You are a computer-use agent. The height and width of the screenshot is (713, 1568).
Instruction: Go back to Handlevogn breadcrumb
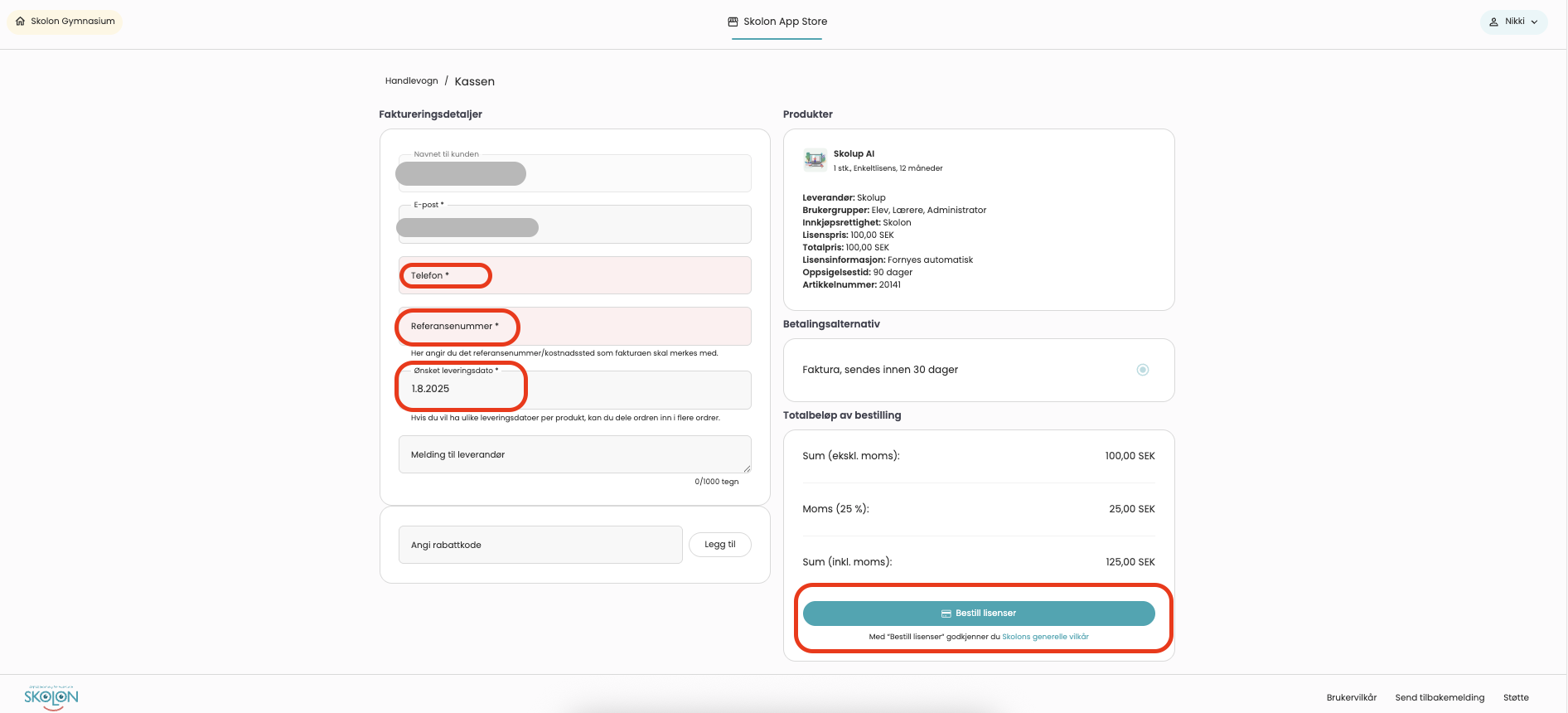point(411,81)
